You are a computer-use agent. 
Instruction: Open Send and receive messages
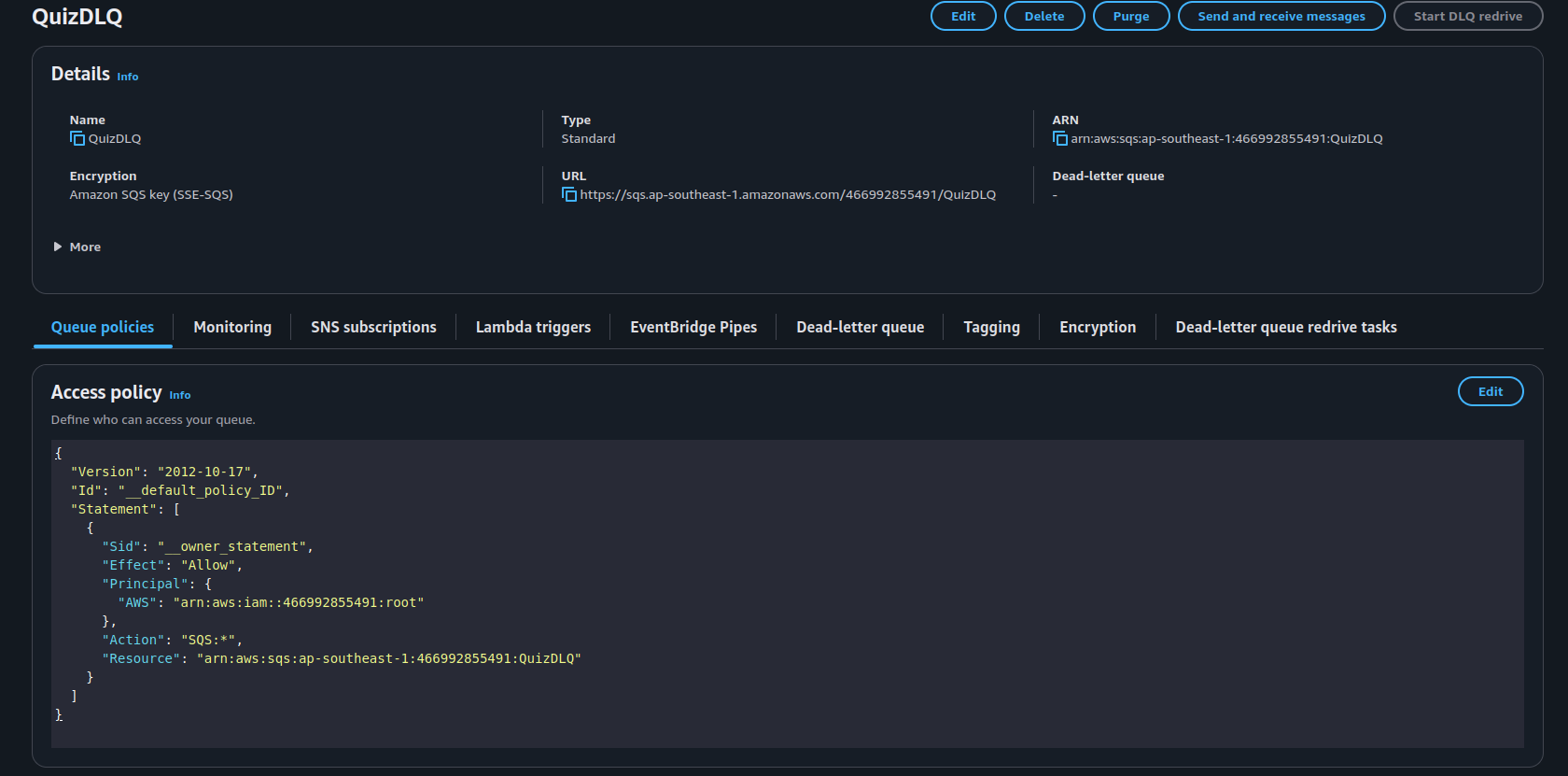(1281, 17)
